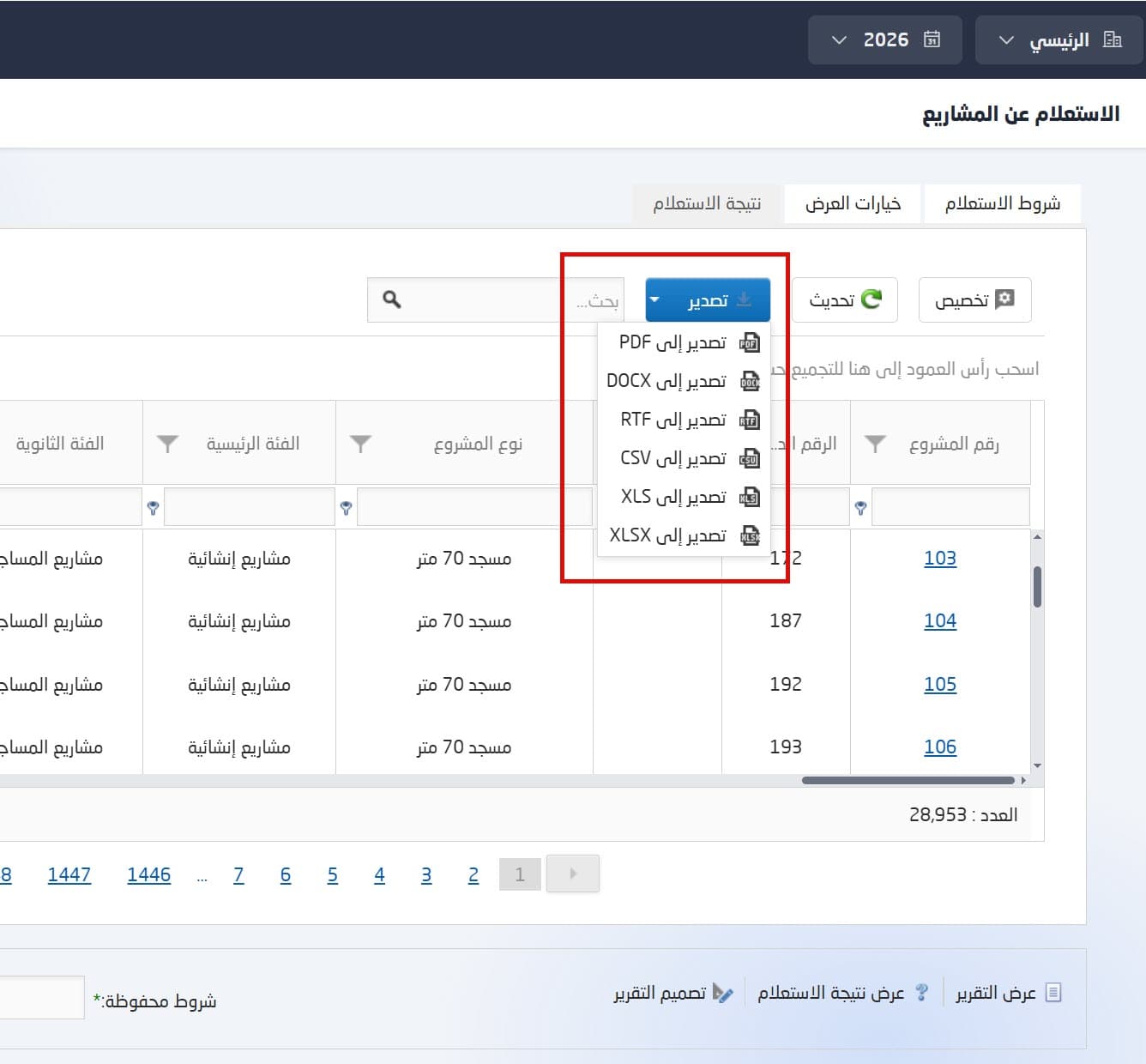Open the 2026 year dropdown
Viewport: 1146px width, 1064px height.
(x=885, y=39)
